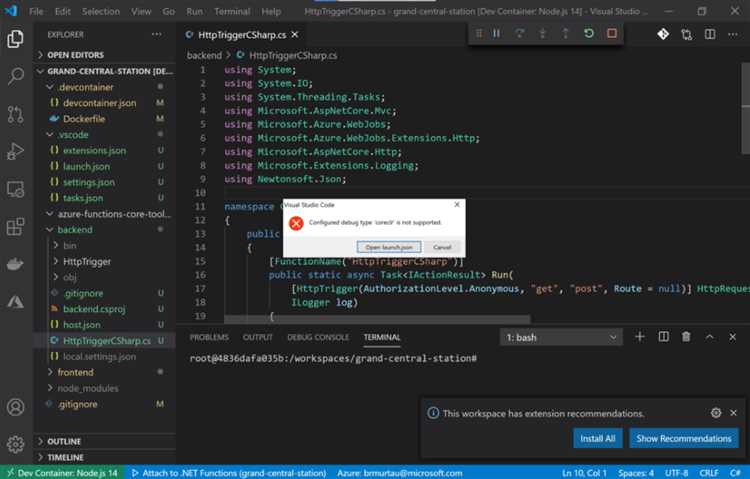
Task: Open the Docker view in activity bar
Action: (15, 264)
